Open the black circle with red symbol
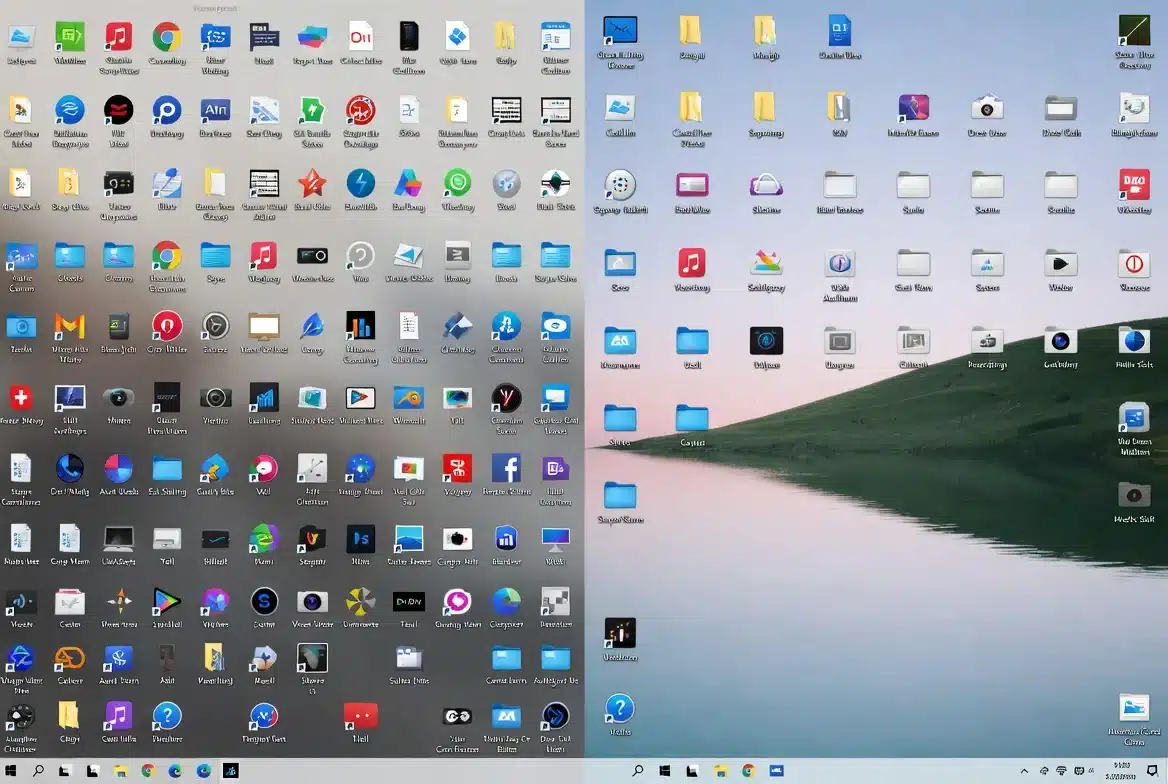This screenshot has width=1168, height=784. (x=118, y=110)
